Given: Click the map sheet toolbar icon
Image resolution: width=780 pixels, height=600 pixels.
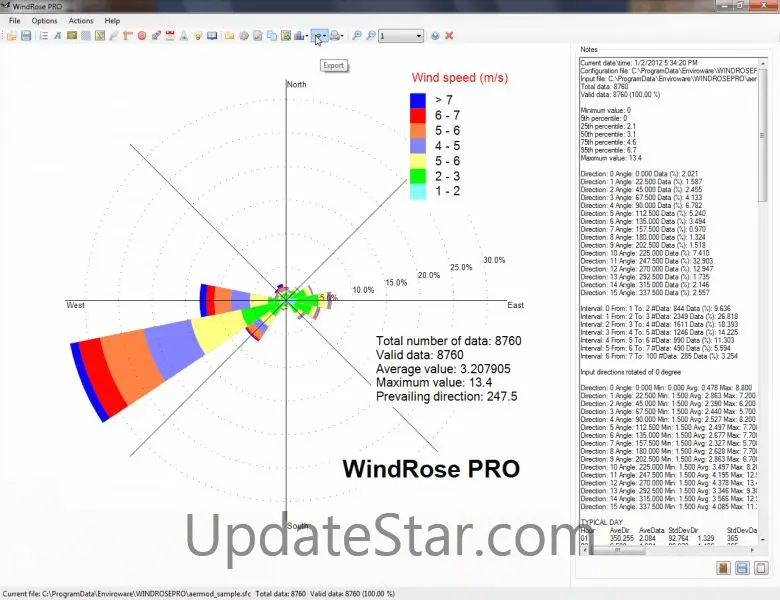Looking at the screenshot, I should [99, 36].
